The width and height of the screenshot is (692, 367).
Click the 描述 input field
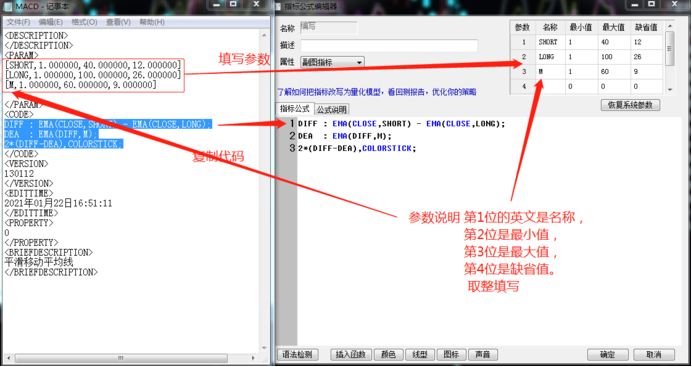pos(389,45)
